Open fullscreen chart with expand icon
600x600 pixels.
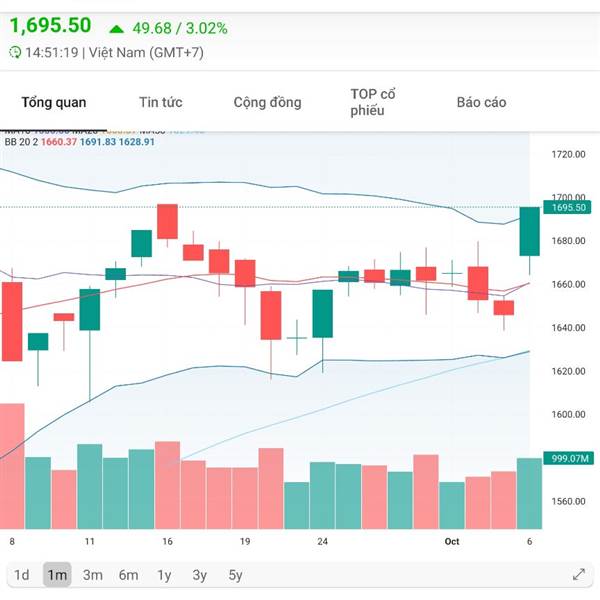click(579, 574)
